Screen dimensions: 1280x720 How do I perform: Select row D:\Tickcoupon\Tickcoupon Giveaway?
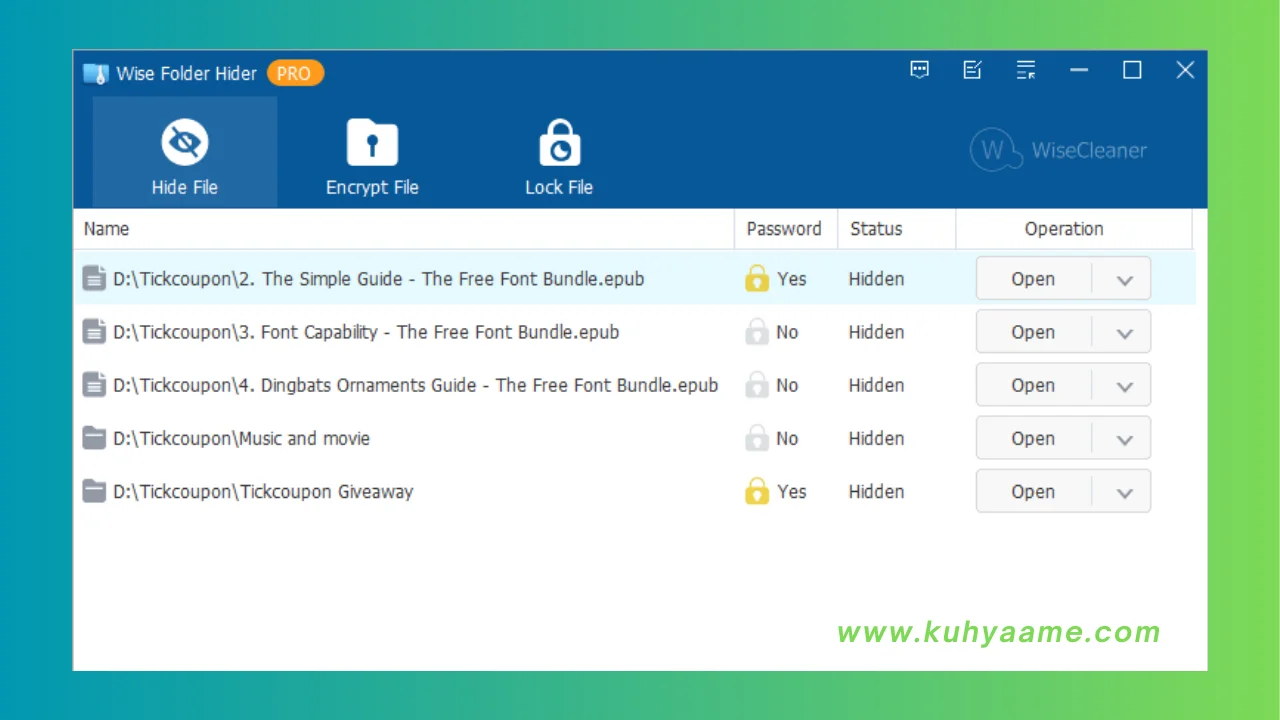point(635,491)
